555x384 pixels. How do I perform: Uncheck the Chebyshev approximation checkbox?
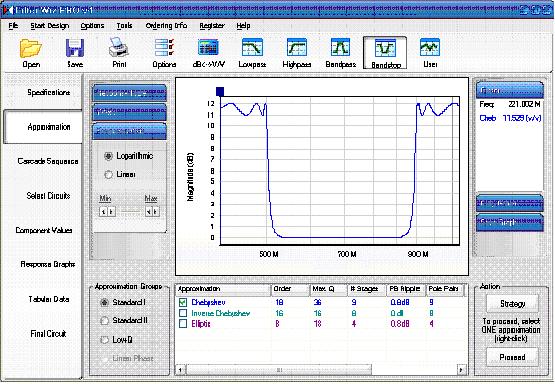pyautogui.click(x=183, y=303)
